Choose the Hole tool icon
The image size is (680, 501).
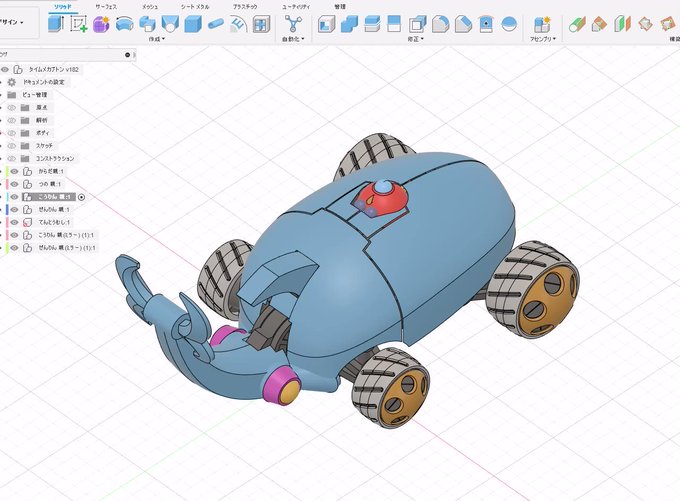tap(170, 24)
